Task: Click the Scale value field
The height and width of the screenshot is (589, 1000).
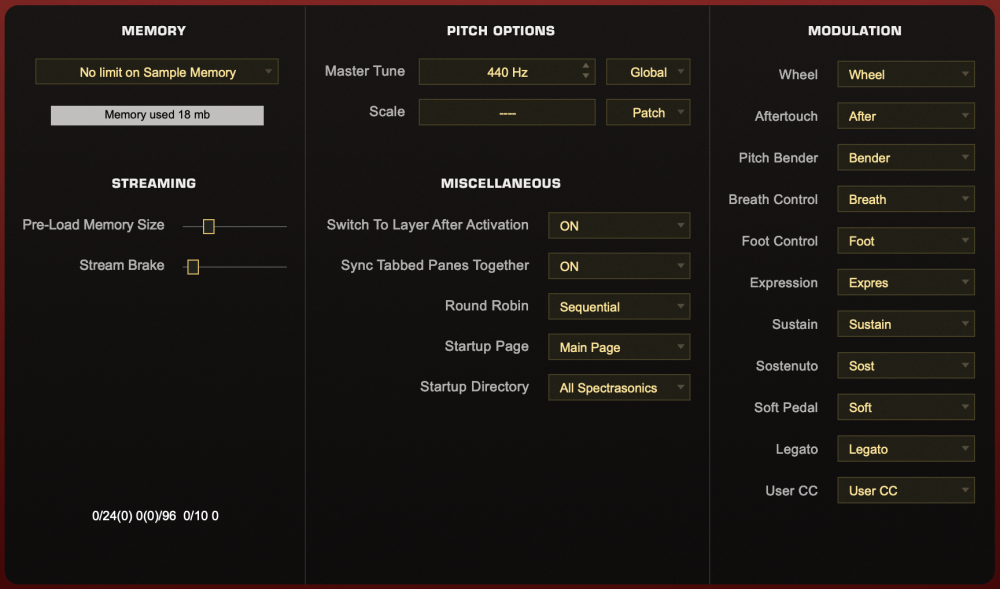Action: (x=507, y=113)
